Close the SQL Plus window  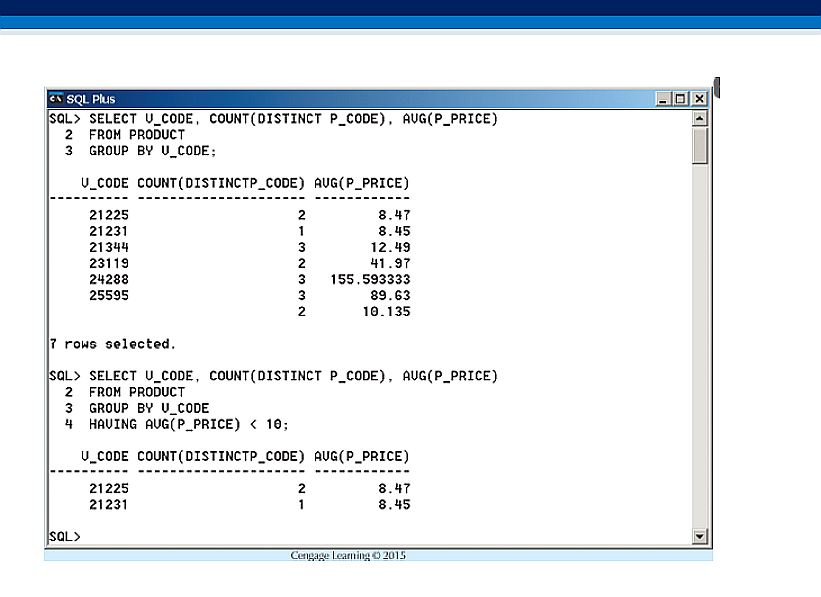pyautogui.click(x=698, y=99)
